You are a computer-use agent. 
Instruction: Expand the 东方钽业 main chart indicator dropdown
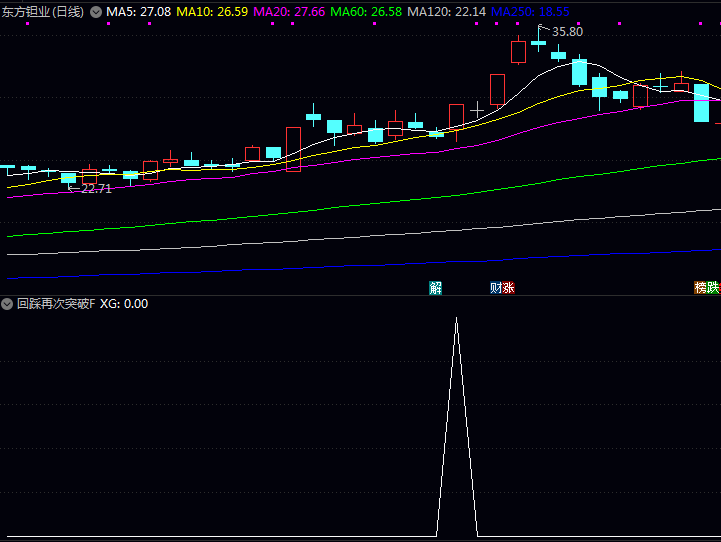(96, 12)
